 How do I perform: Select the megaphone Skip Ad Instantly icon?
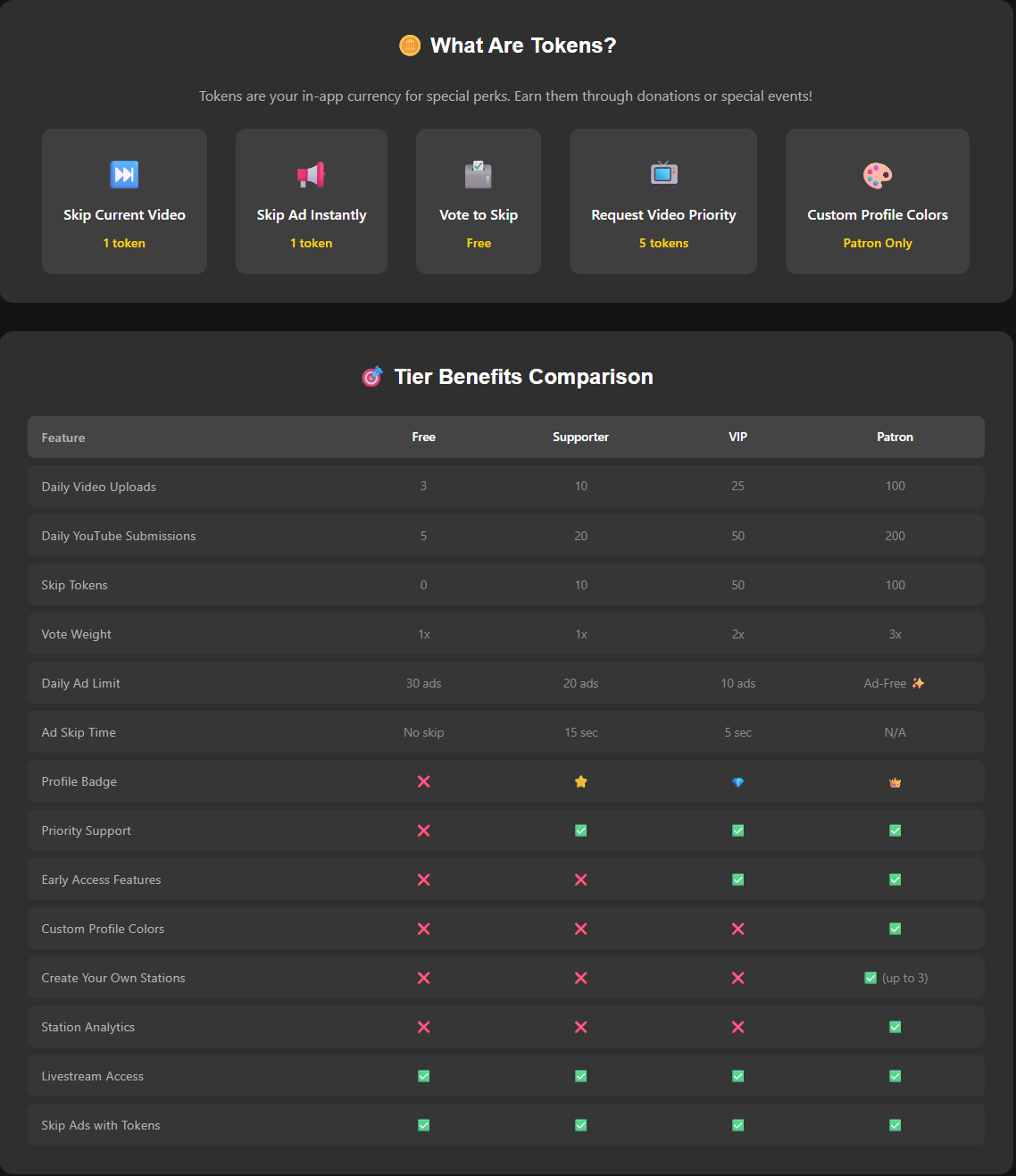click(311, 174)
